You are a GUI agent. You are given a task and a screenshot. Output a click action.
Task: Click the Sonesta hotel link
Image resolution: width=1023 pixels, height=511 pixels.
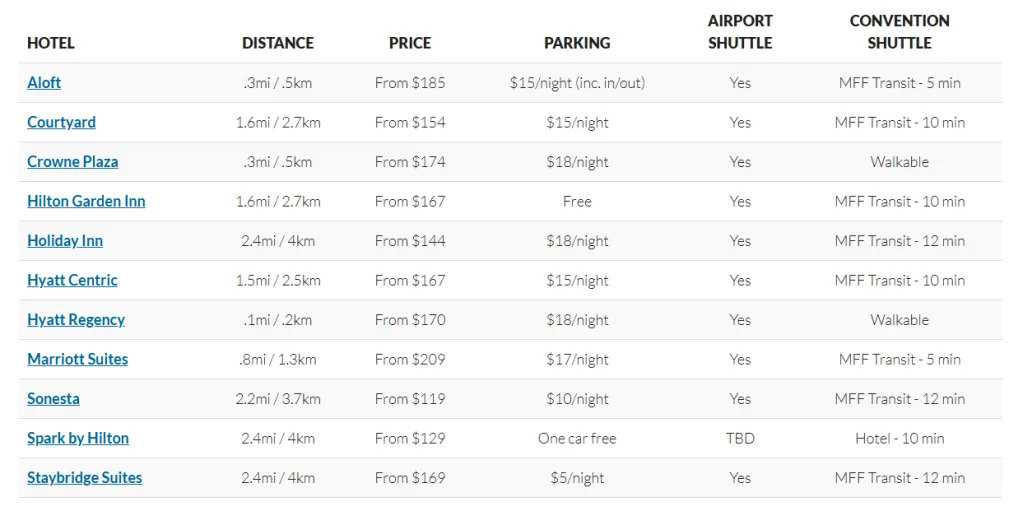53,399
